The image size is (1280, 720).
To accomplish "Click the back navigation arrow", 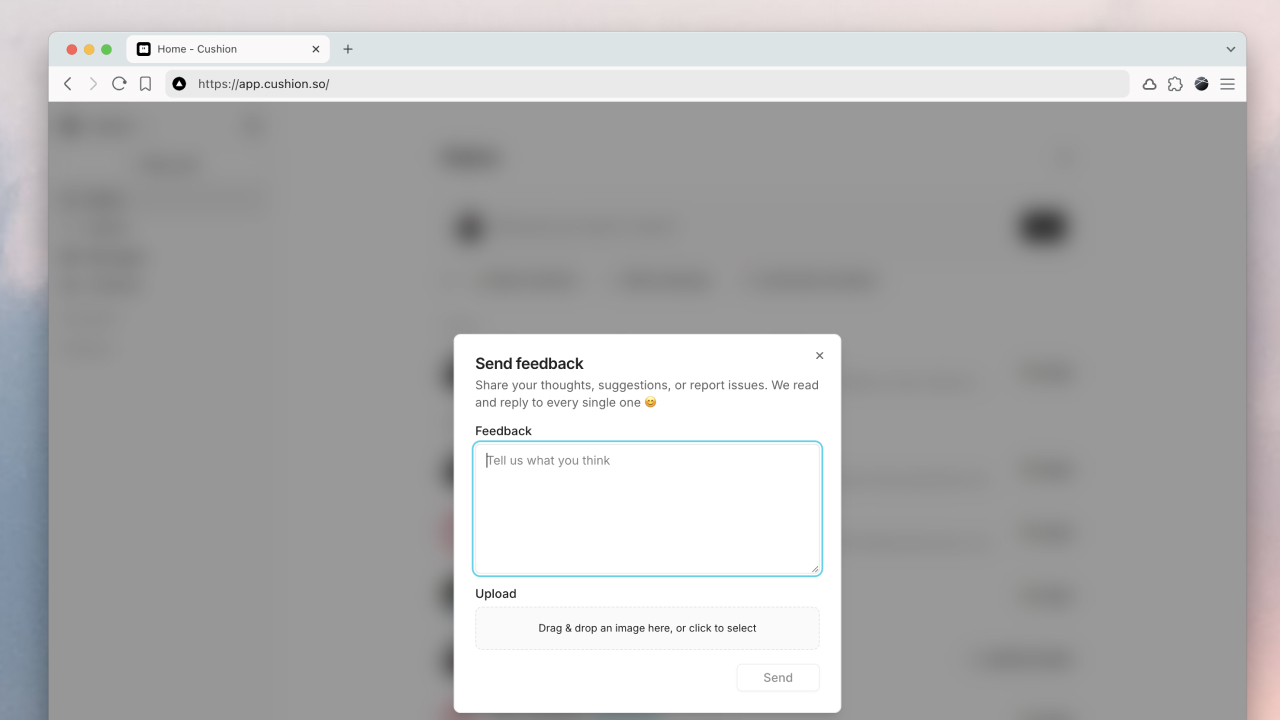I will (67, 84).
